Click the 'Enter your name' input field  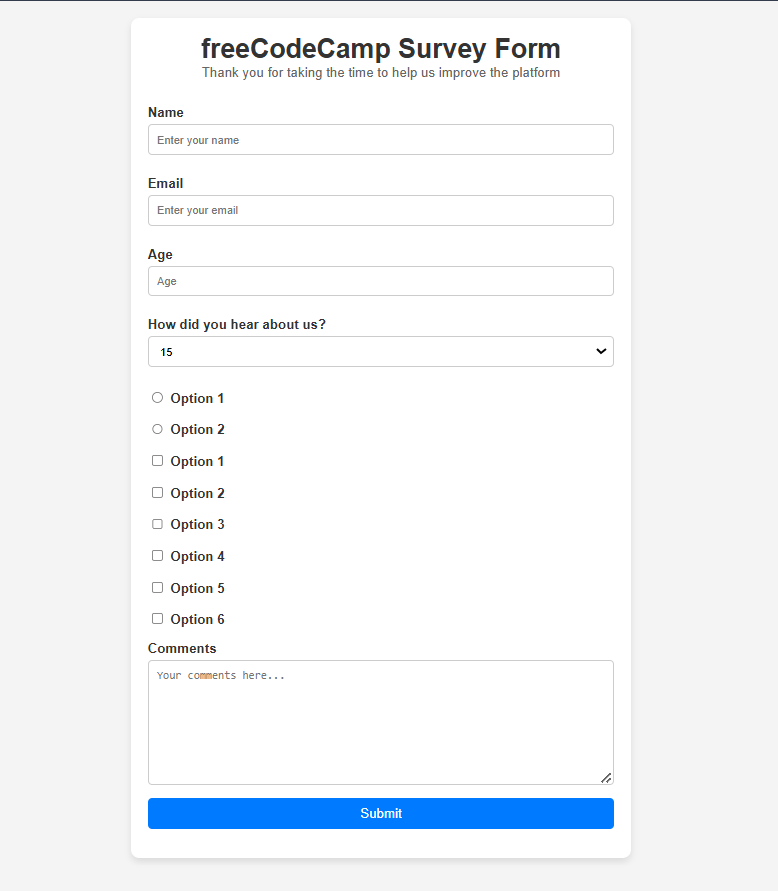click(x=380, y=139)
